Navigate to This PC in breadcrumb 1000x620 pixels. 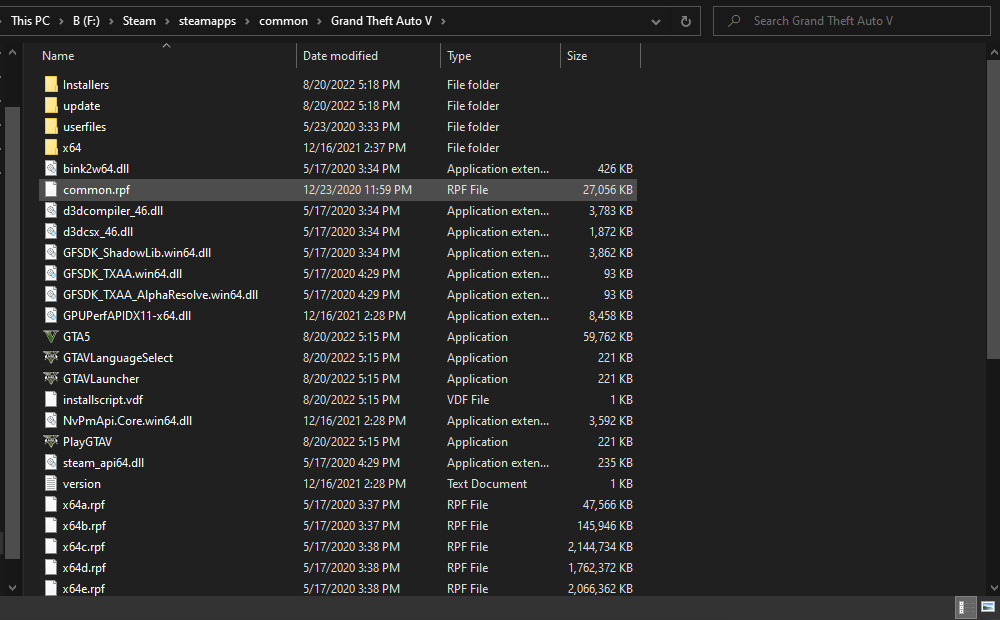pos(30,21)
